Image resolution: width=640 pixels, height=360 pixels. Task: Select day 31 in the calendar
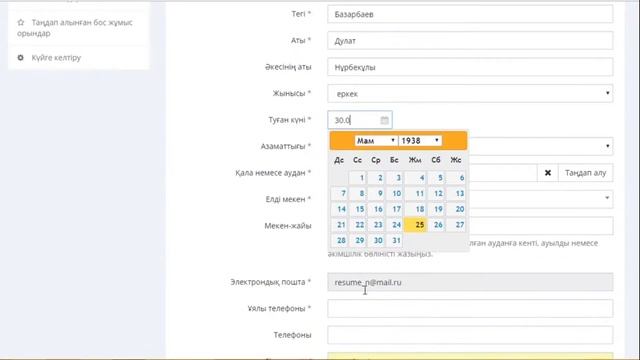point(395,240)
